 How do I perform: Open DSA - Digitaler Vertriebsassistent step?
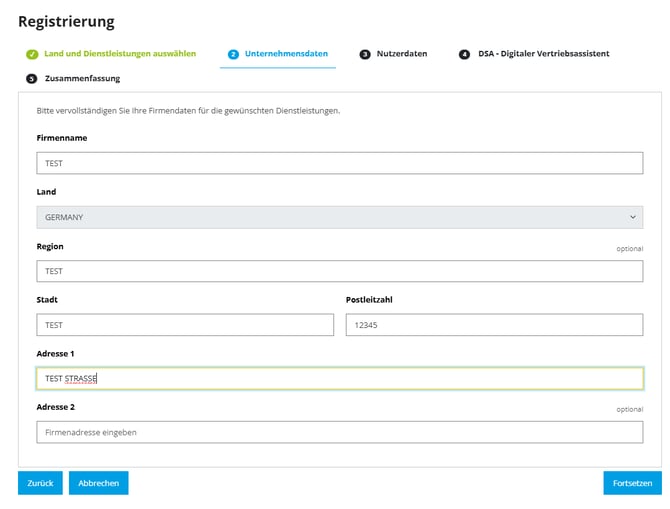(543, 54)
